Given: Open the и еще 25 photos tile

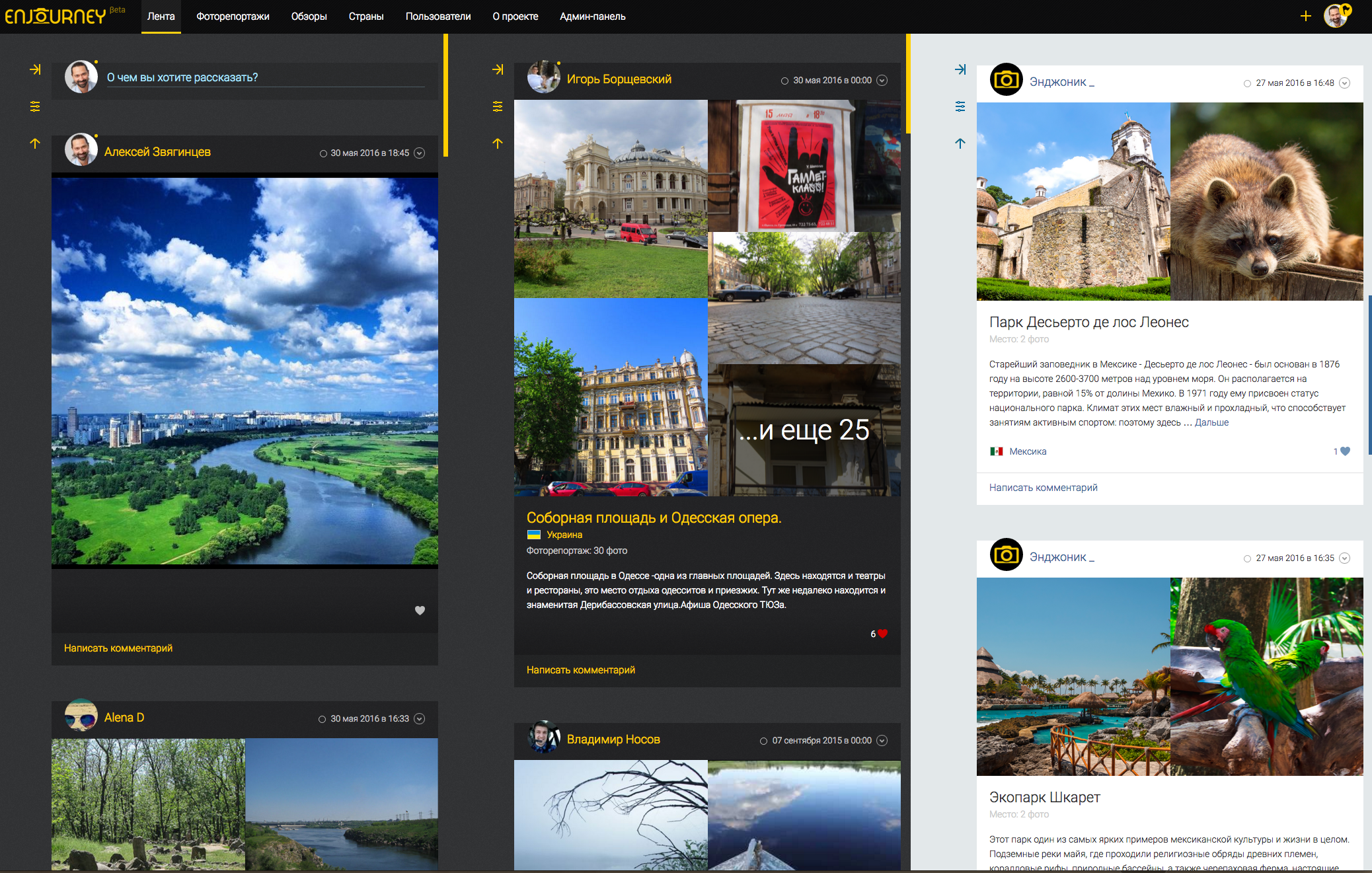Looking at the screenshot, I should 804,430.
